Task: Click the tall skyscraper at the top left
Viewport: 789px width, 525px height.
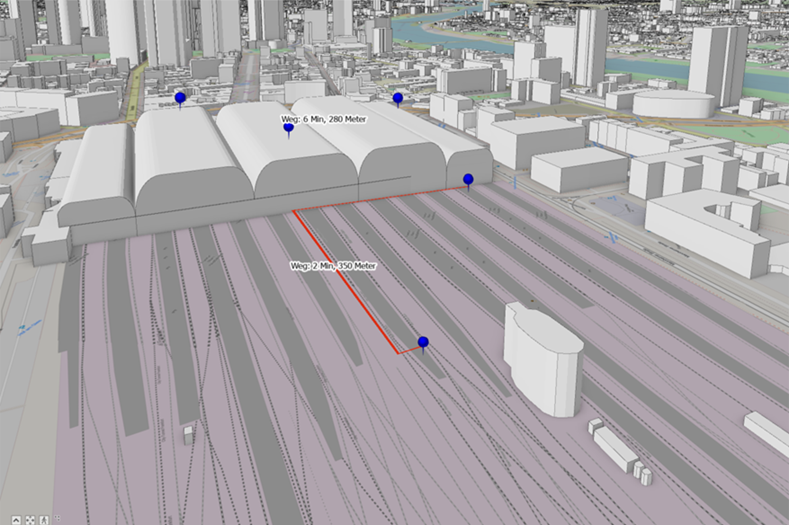Action: point(122,30)
